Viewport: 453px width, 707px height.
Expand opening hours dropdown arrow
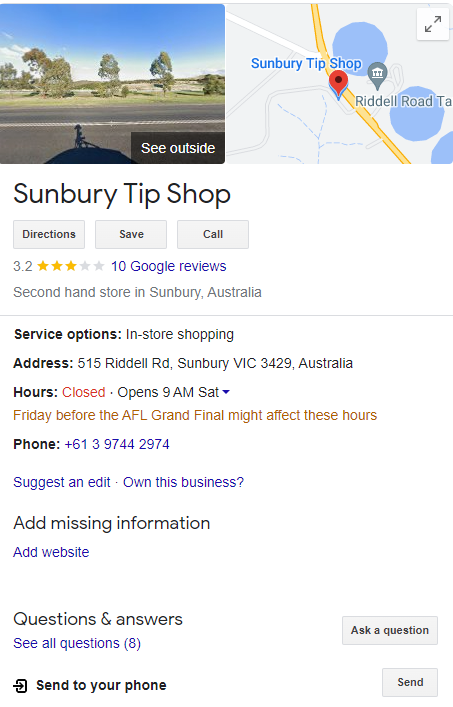point(226,392)
